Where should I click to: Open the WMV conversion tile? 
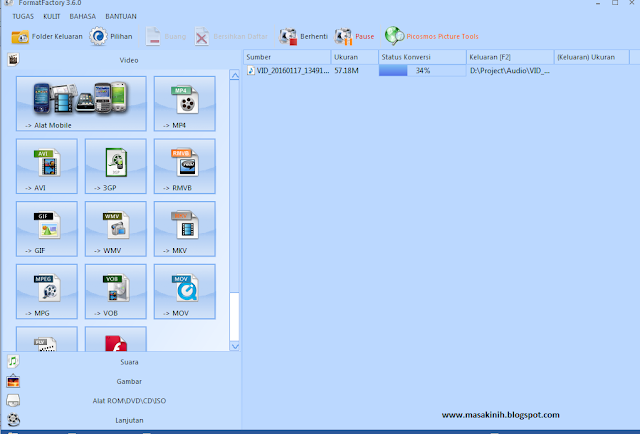[x=116, y=229]
